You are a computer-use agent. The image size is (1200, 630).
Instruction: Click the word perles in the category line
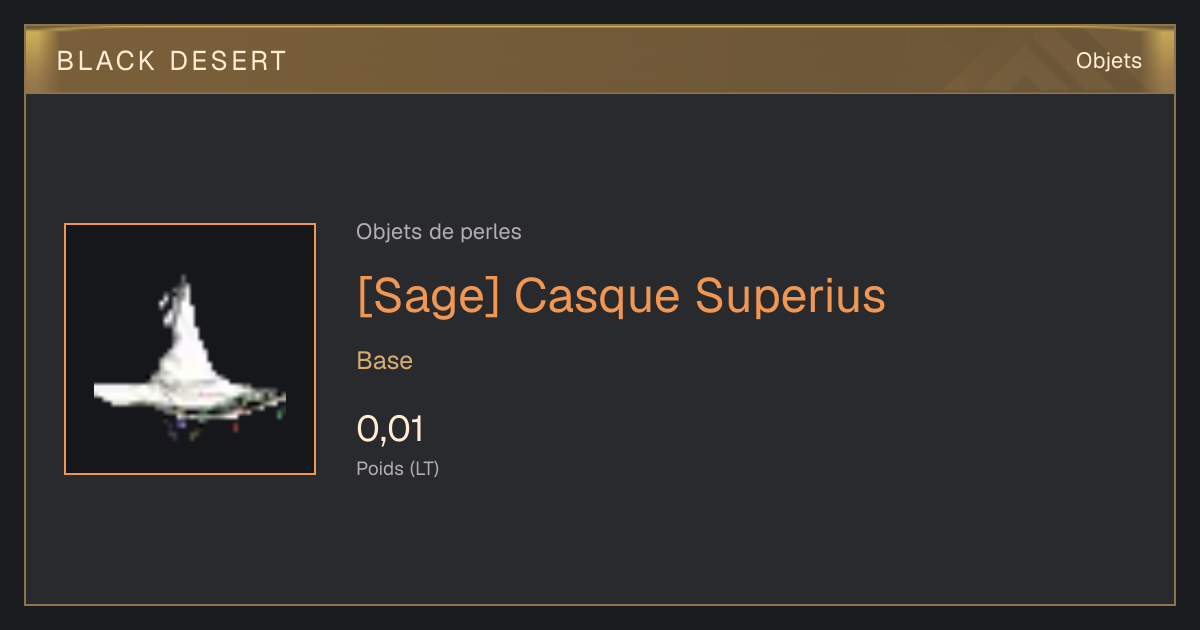click(x=491, y=232)
